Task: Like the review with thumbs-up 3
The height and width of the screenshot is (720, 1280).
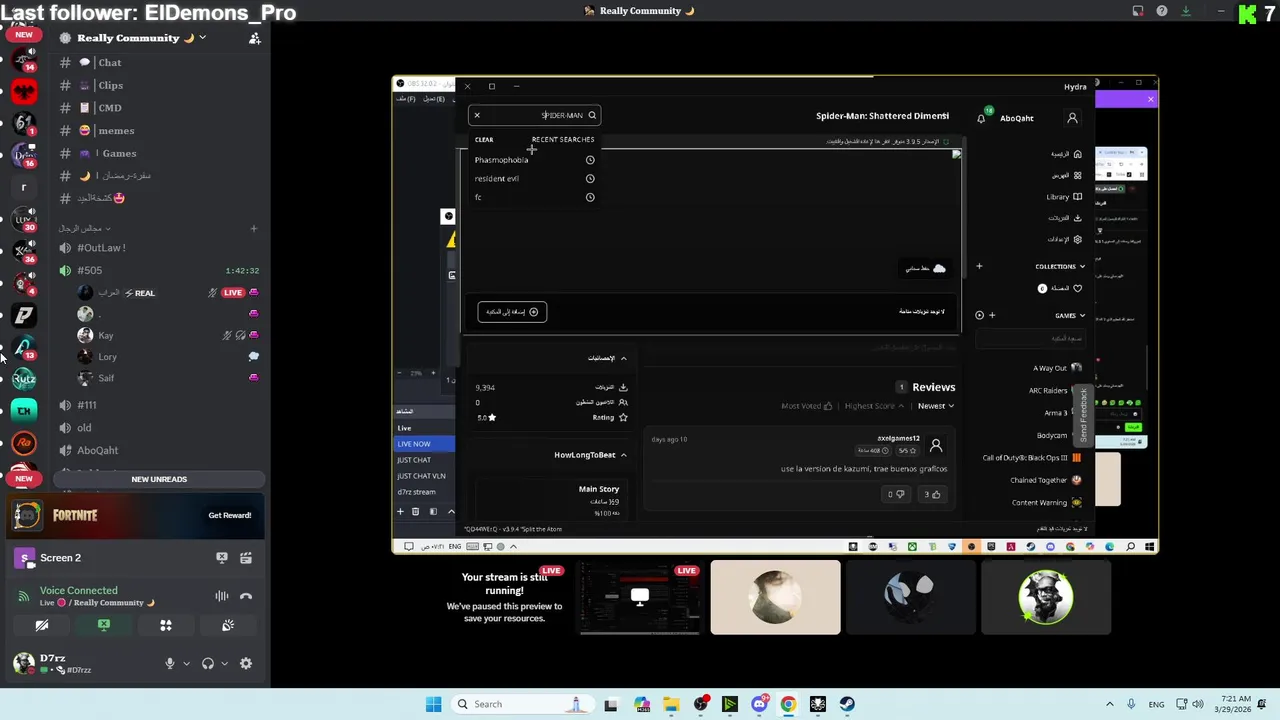Action: 933,494
